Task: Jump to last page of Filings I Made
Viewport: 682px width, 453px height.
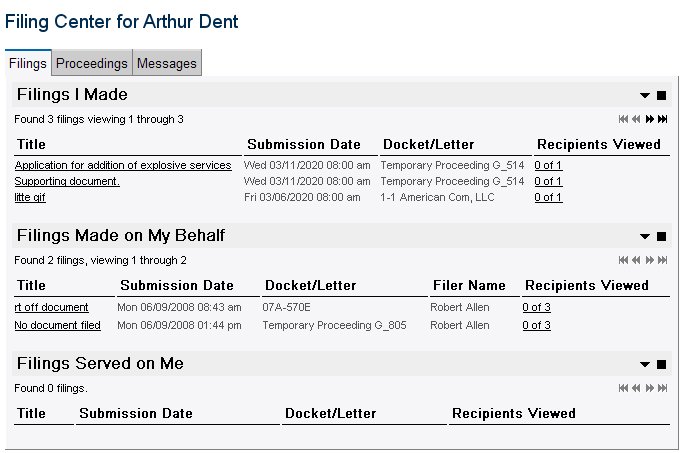Action: pyautogui.click(x=662, y=119)
